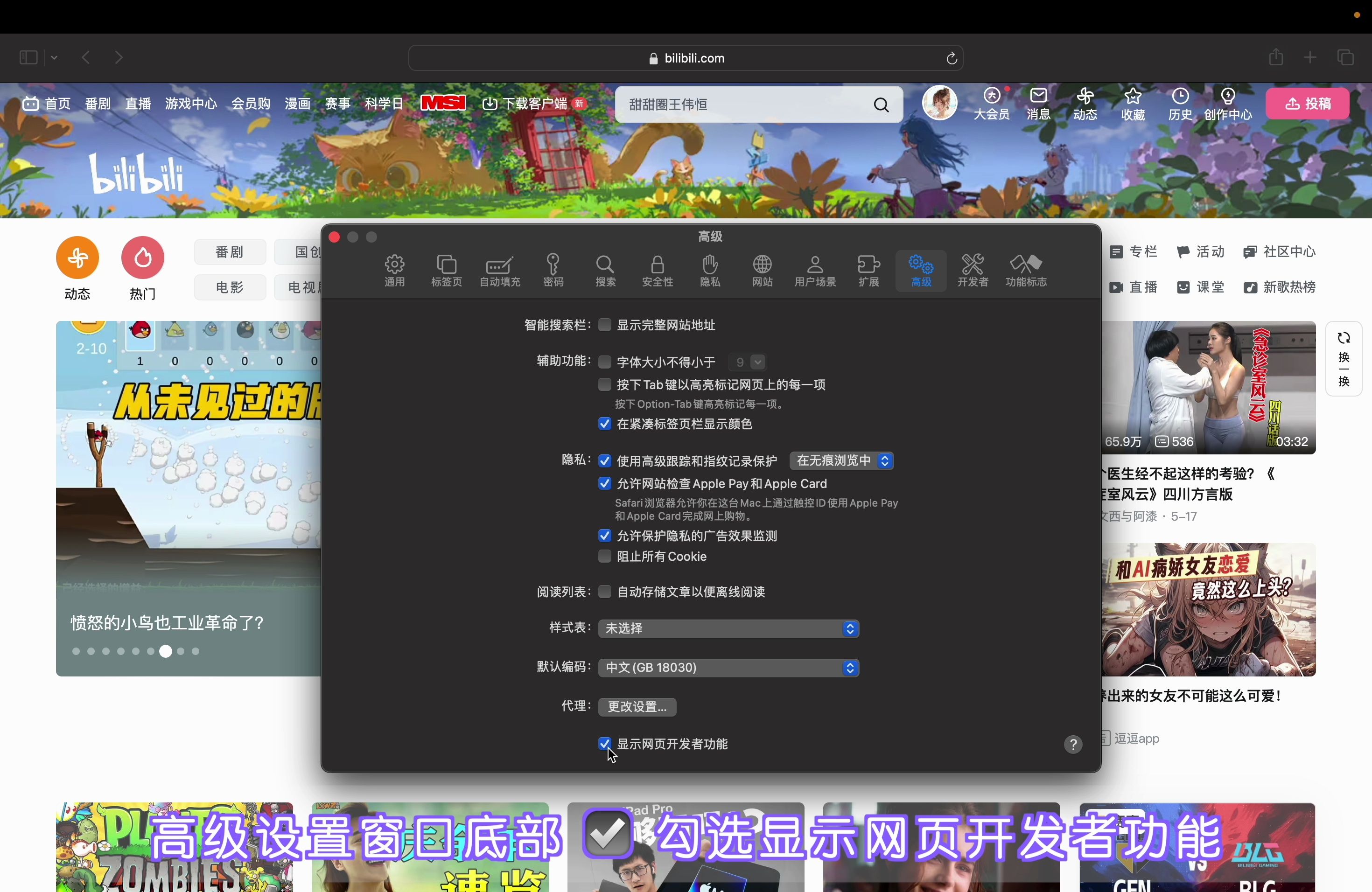Open the red 热门 circle icon
The width and height of the screenshot is (1372, 892).
pos(143,258)
